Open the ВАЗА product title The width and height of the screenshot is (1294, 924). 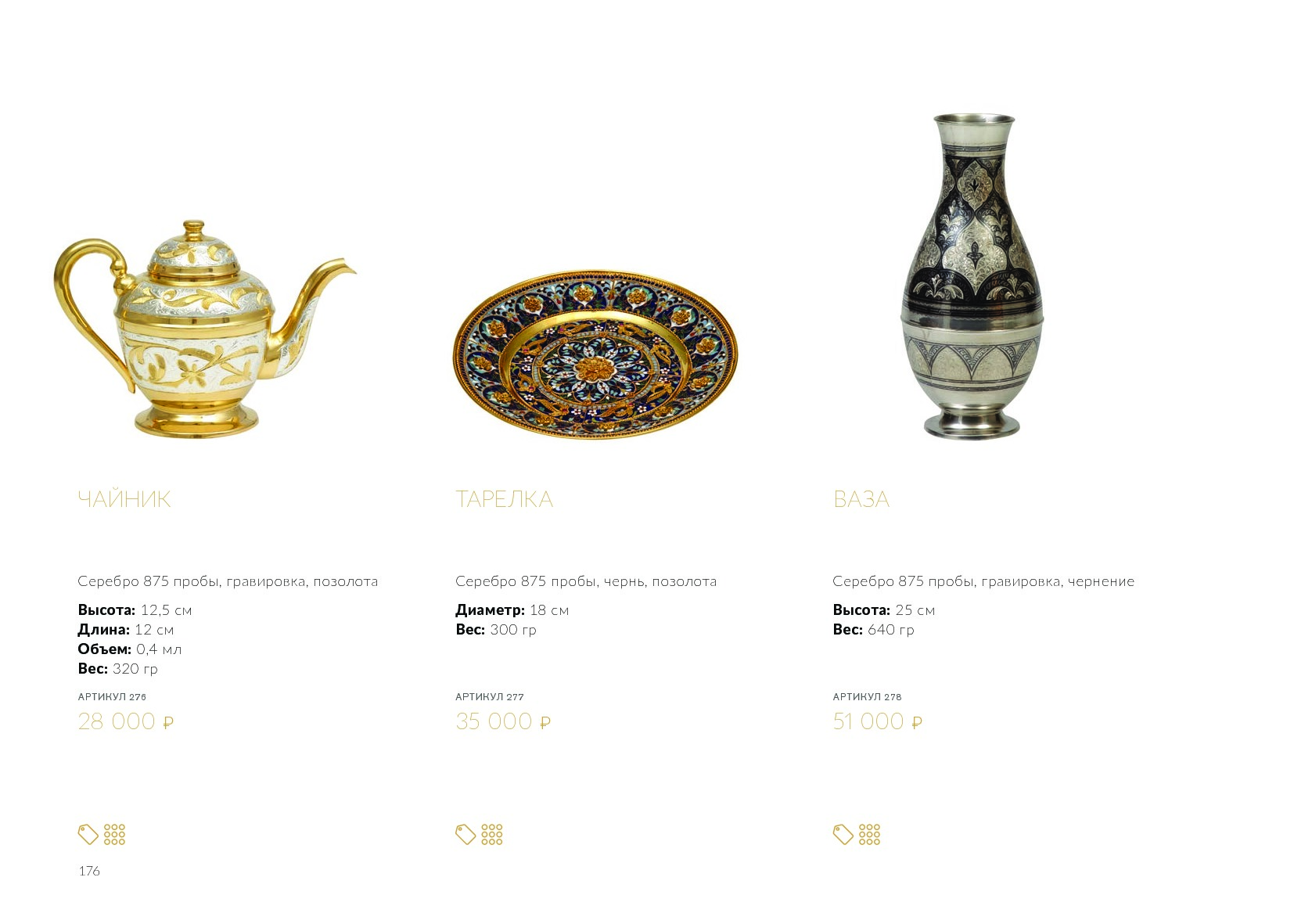(x=861, y=499)
